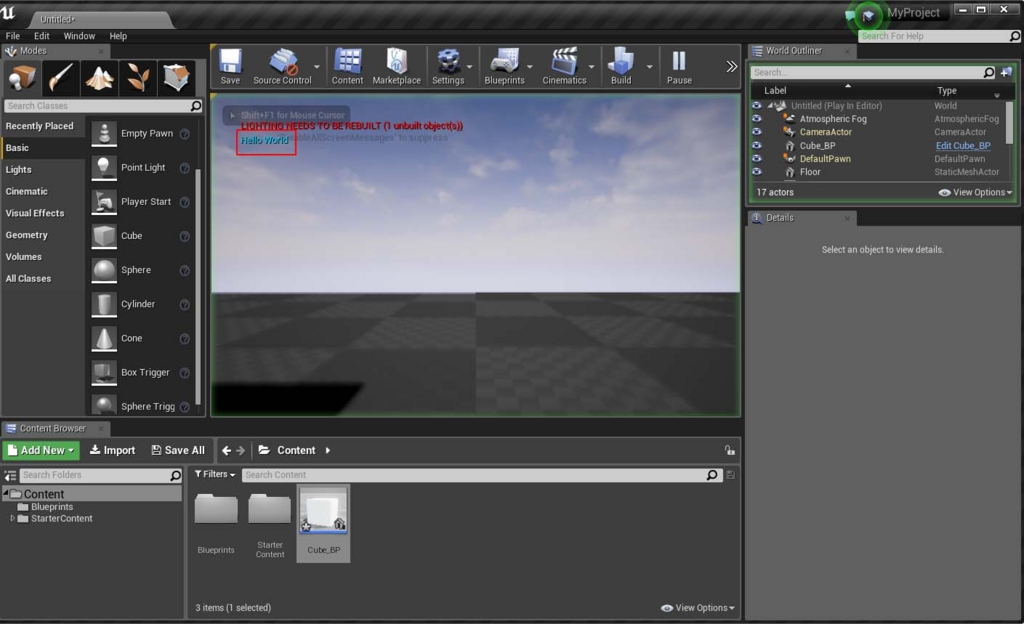Select the Cylinder shape icon
This screenshot has height=624, width=1024.
[104, 304]
